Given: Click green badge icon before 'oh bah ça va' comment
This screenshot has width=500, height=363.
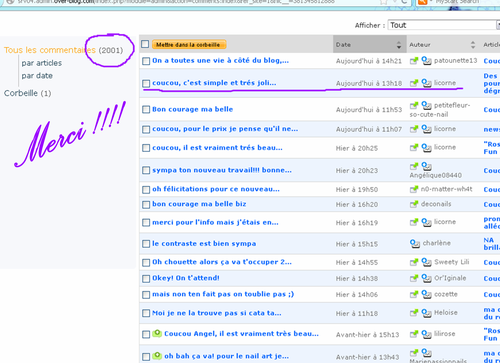Looking at the screenshot, I should pyautogui.click(x=157, y=356).
